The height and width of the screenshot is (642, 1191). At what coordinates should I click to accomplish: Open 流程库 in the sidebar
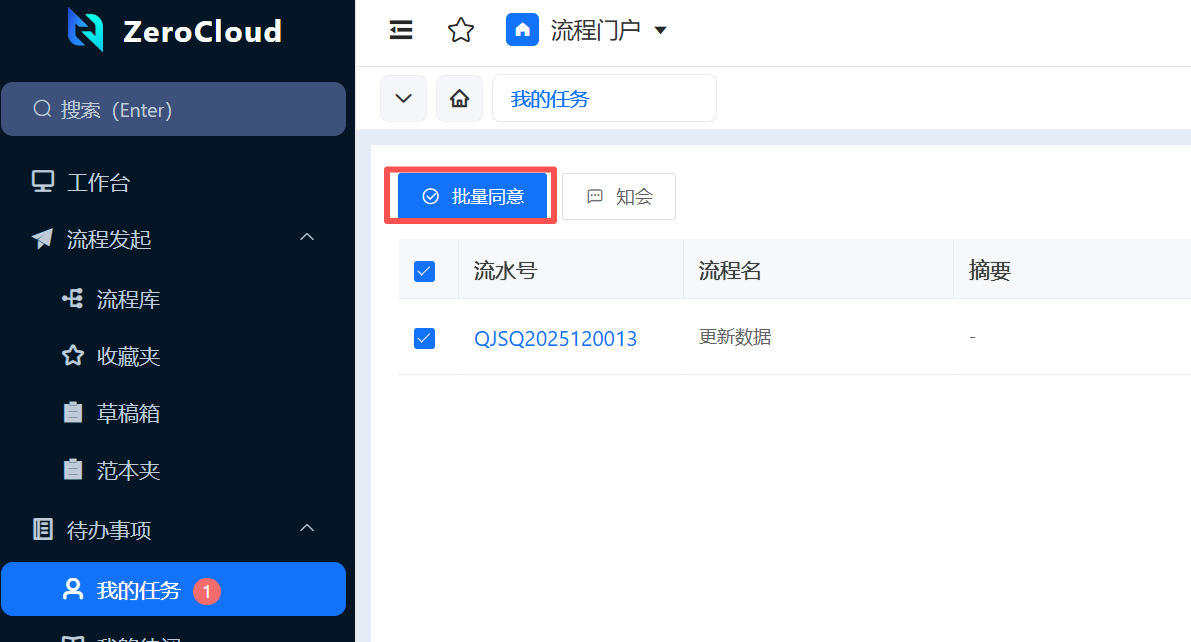coord(128,299)
